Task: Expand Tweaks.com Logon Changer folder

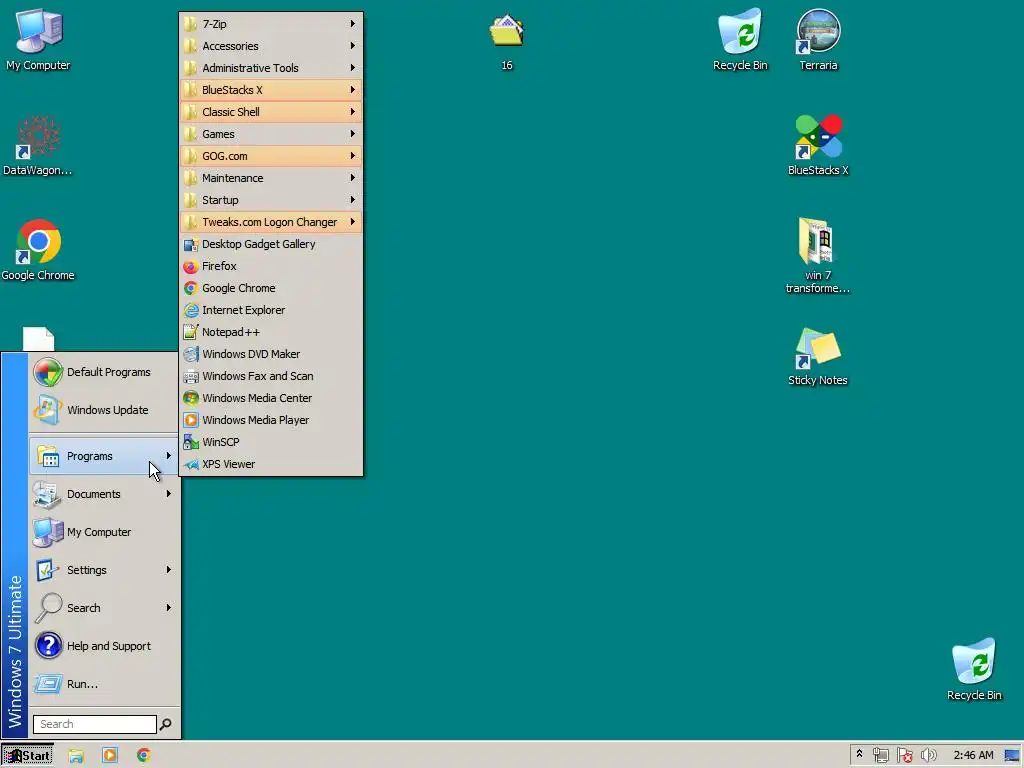Action: click(271, 222)
